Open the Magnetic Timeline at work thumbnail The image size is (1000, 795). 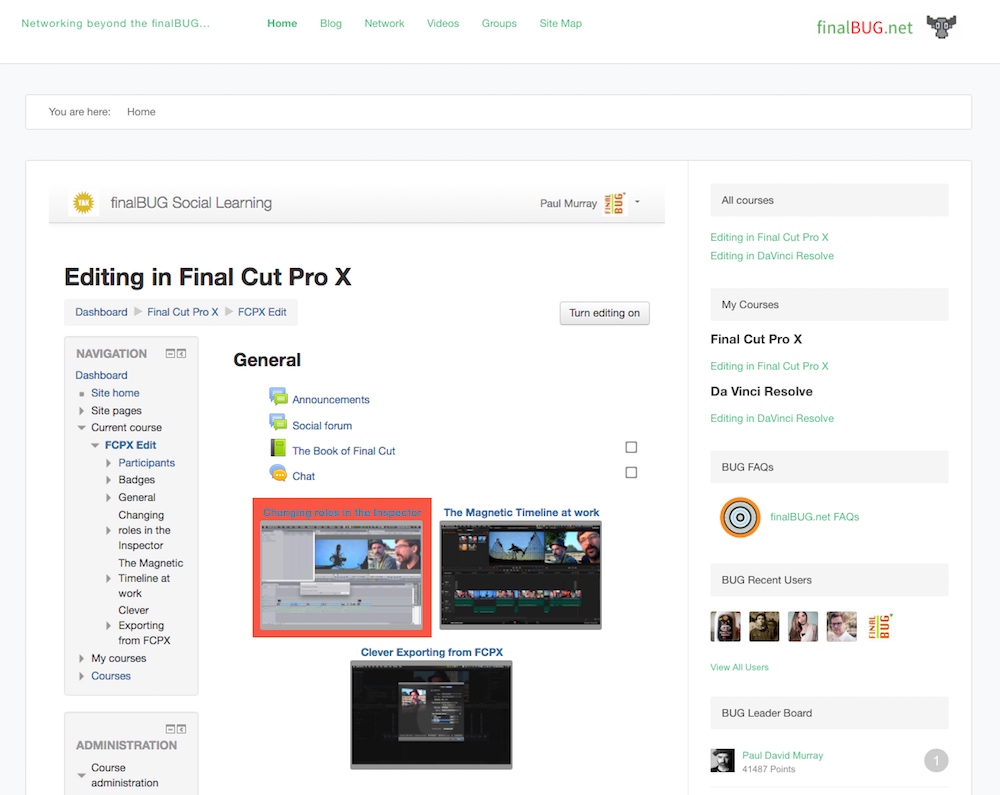coord(521,574)
